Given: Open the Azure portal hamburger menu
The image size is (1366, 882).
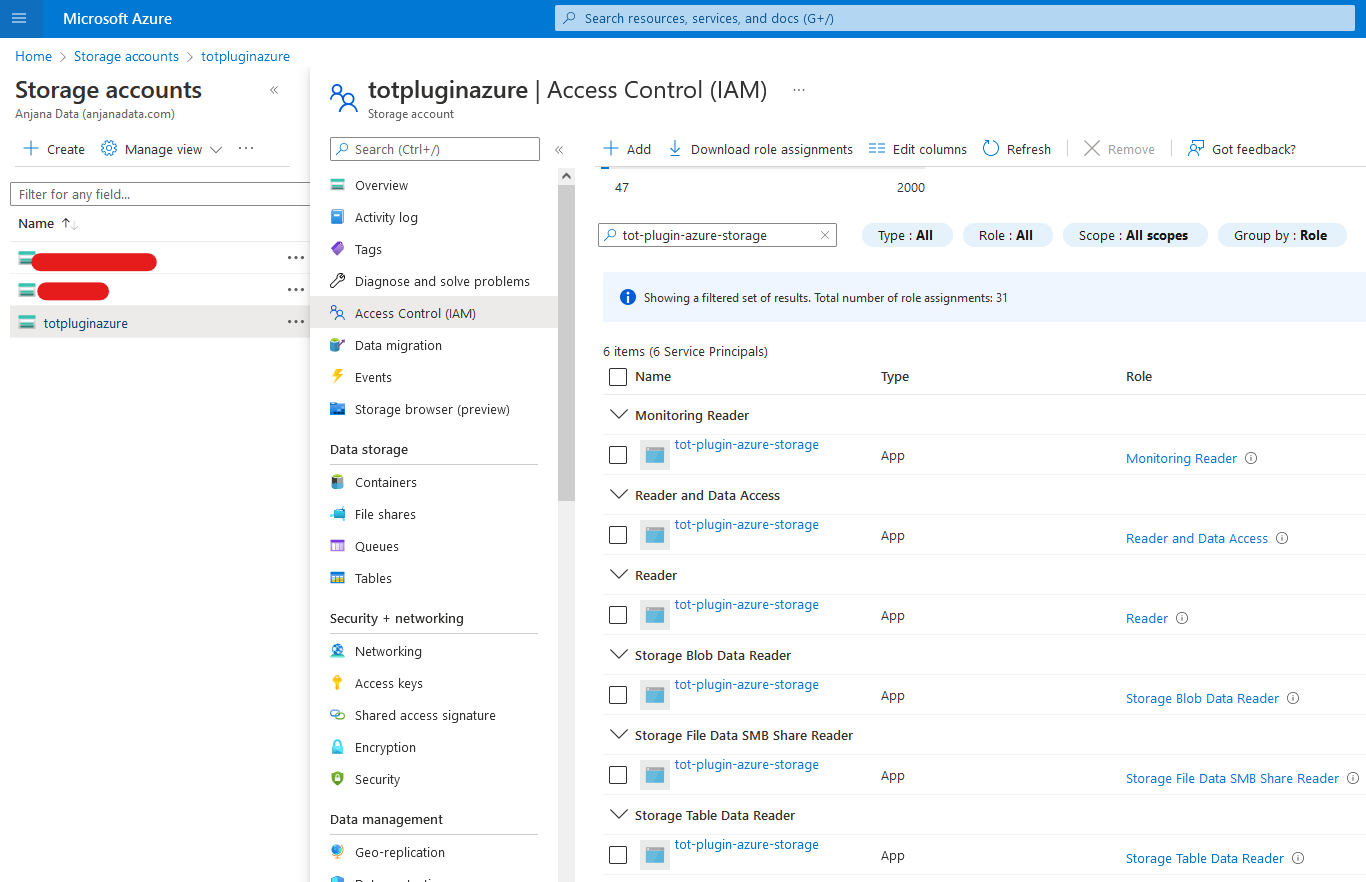Looking at the screenshot, I should (x=19, y=18).
